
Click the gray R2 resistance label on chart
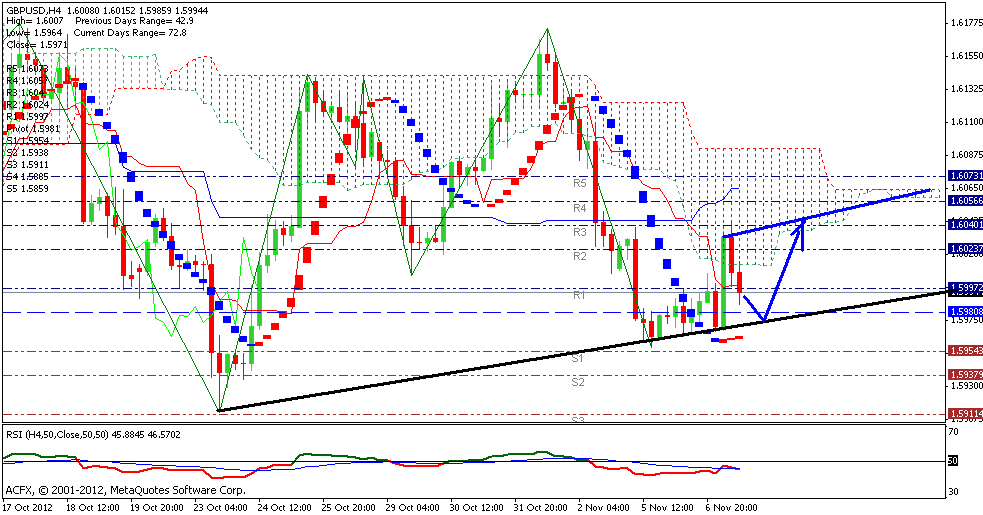coord(579,257)
